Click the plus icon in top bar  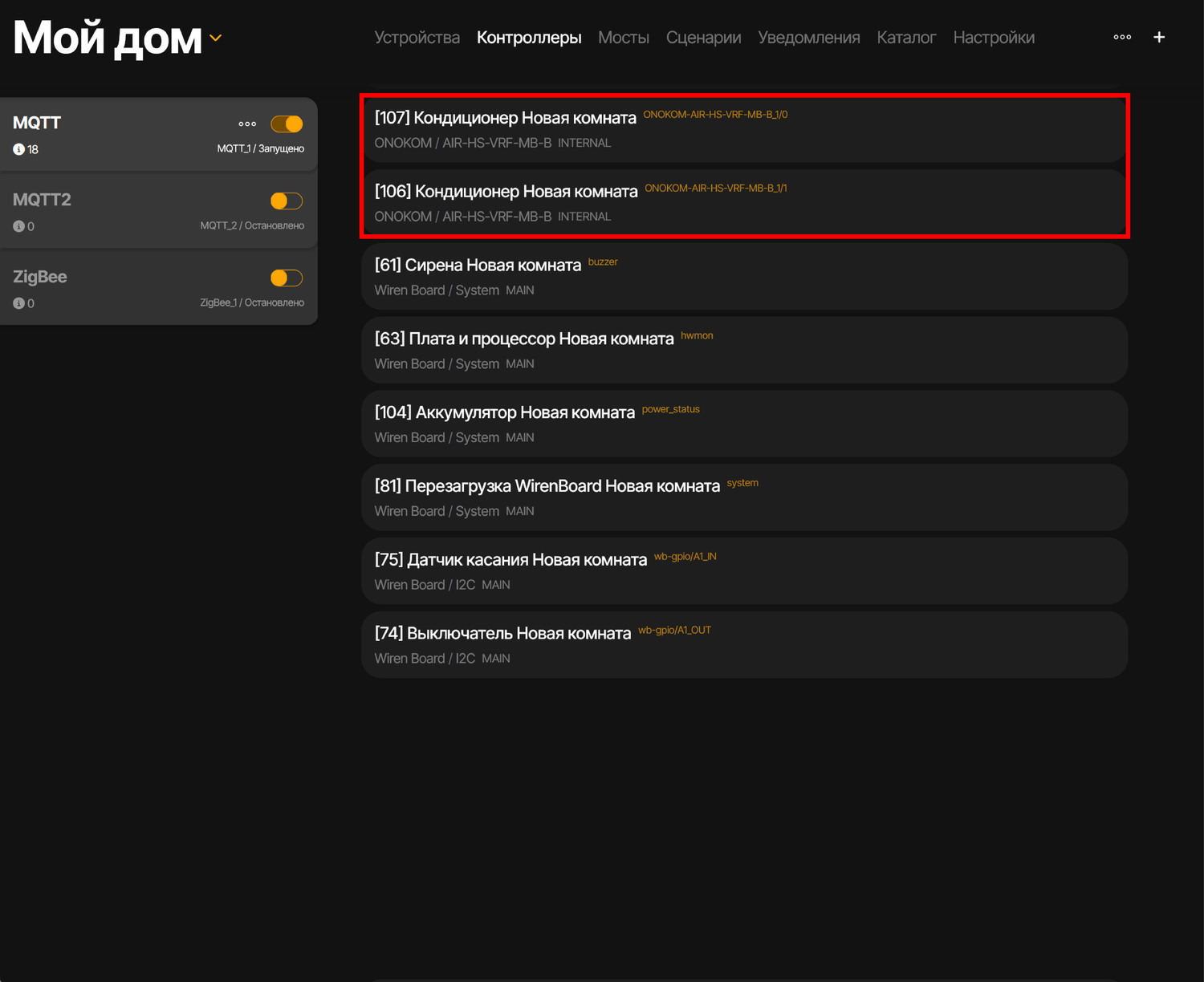pyautogui.click(x=1158, y=38)
